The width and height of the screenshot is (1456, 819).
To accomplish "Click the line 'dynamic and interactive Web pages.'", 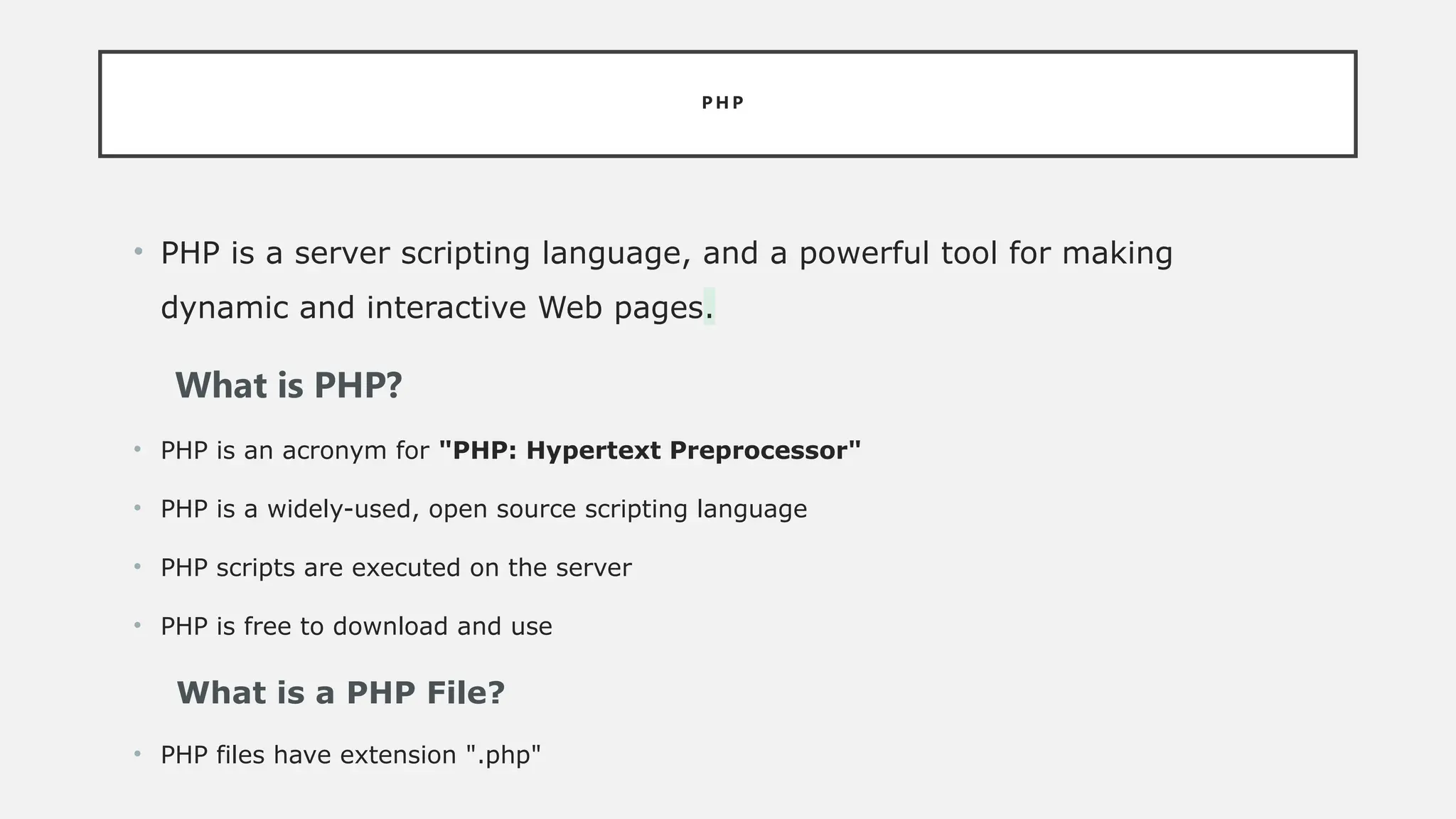I will tap(437, 308).
